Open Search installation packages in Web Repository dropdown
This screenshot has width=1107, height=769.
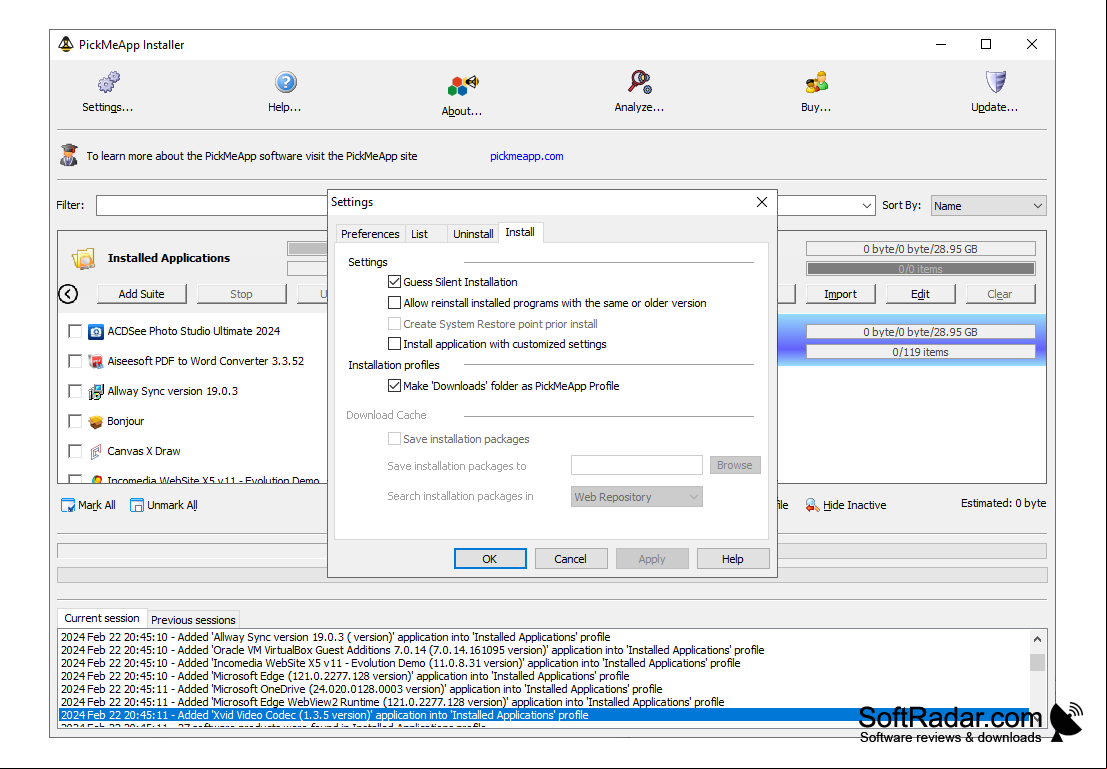(x=636, y=497)
